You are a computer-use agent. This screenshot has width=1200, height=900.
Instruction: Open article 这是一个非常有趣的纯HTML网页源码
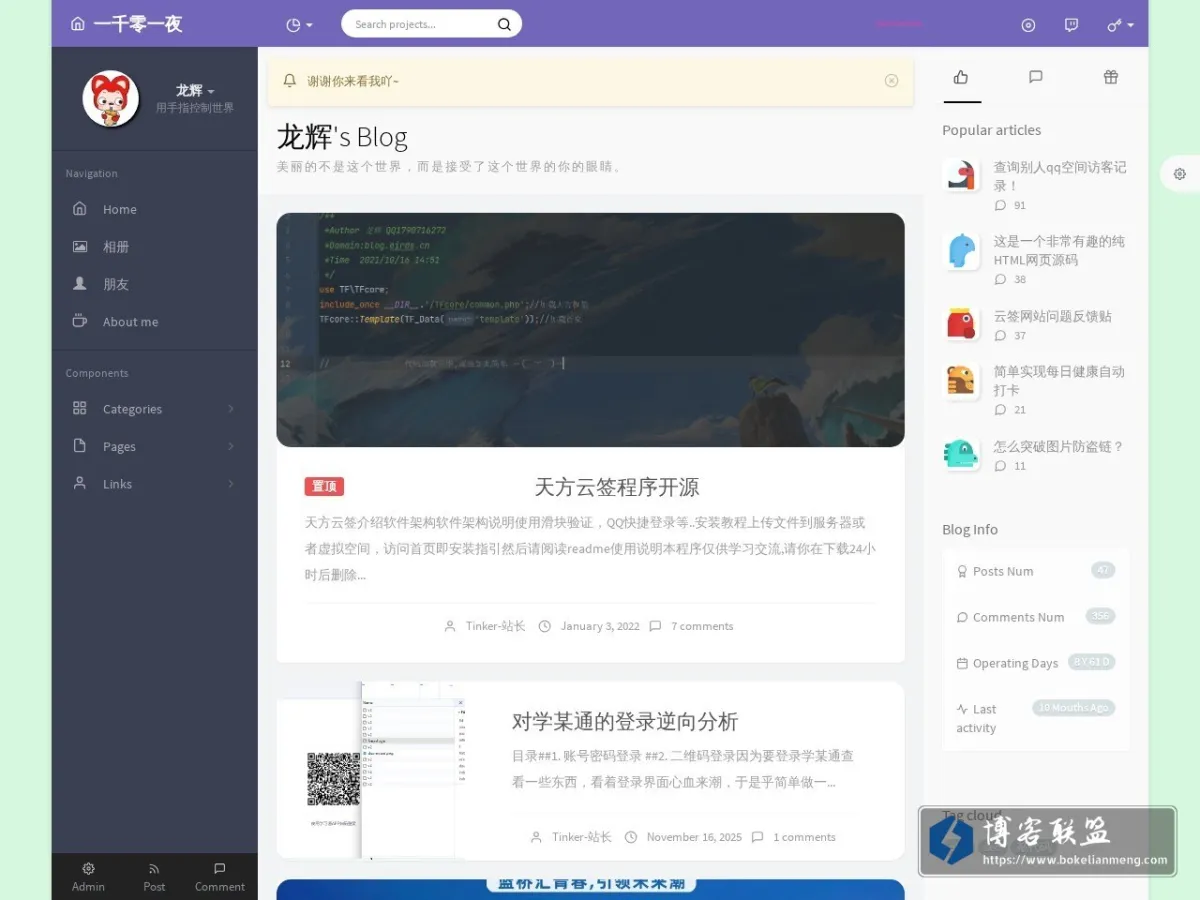point(1059,250)
